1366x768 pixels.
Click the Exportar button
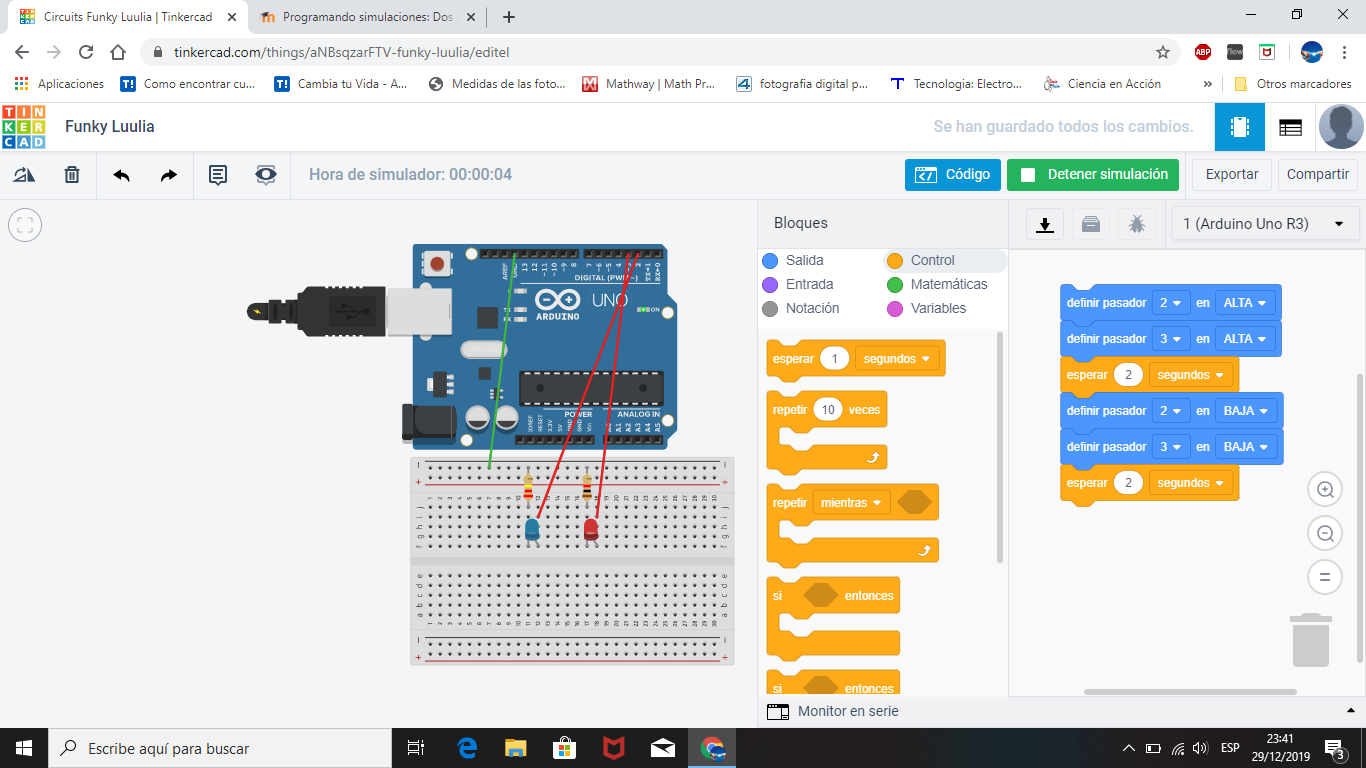1232,174
